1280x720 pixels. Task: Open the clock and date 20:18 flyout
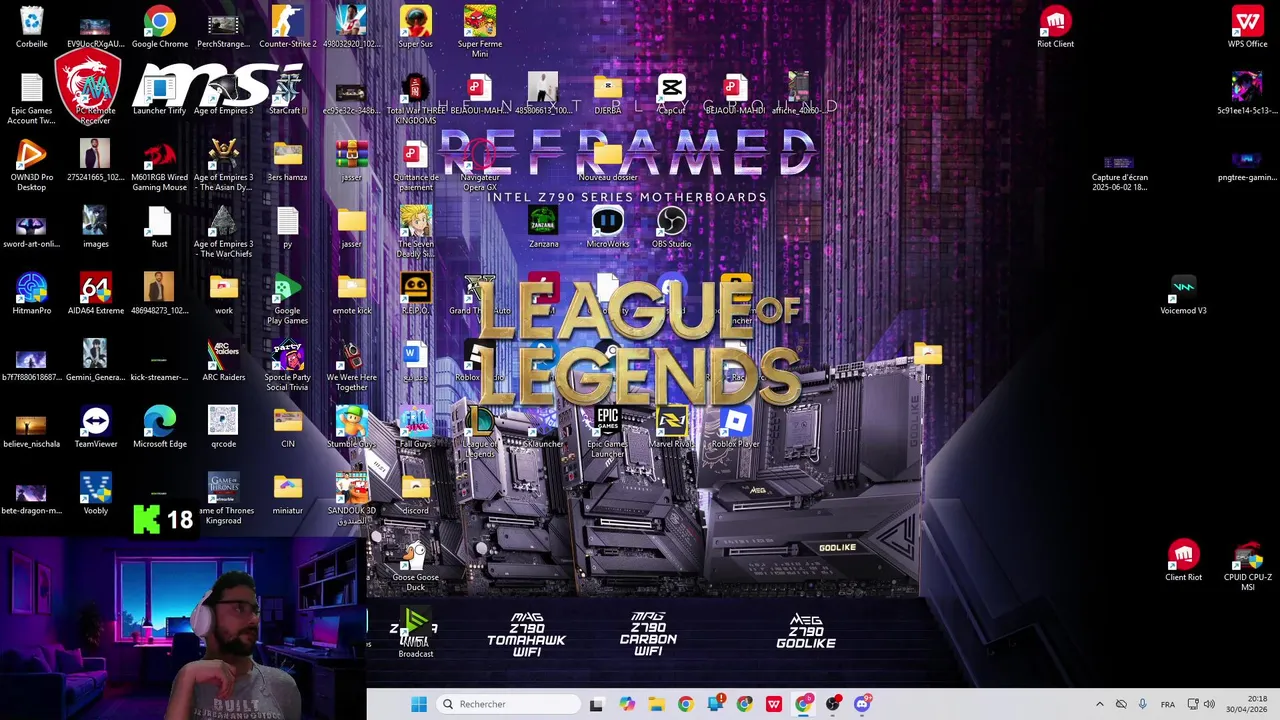pos(1249,704)
